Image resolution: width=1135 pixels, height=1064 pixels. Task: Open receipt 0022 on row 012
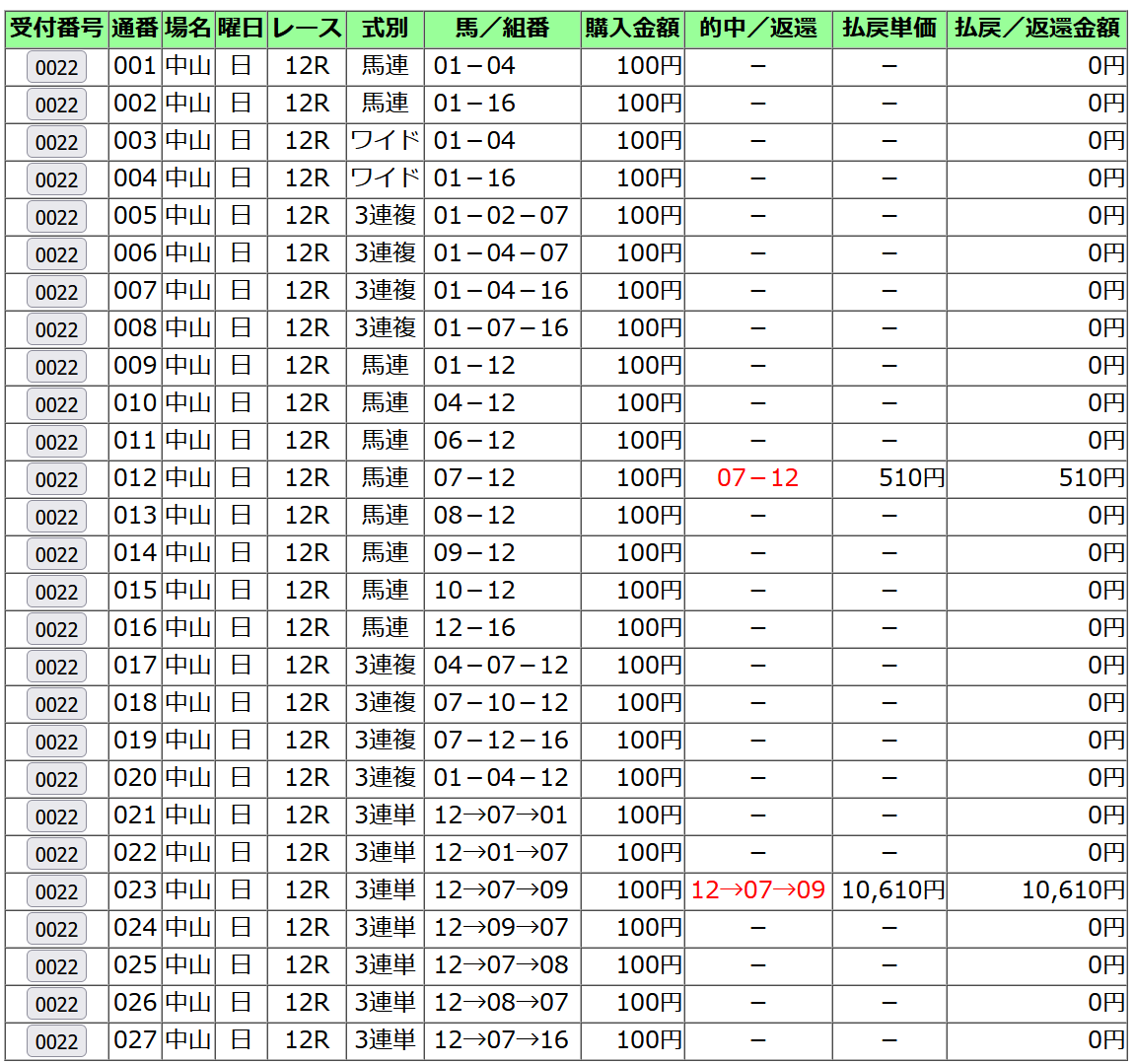(x=56, y=480)
